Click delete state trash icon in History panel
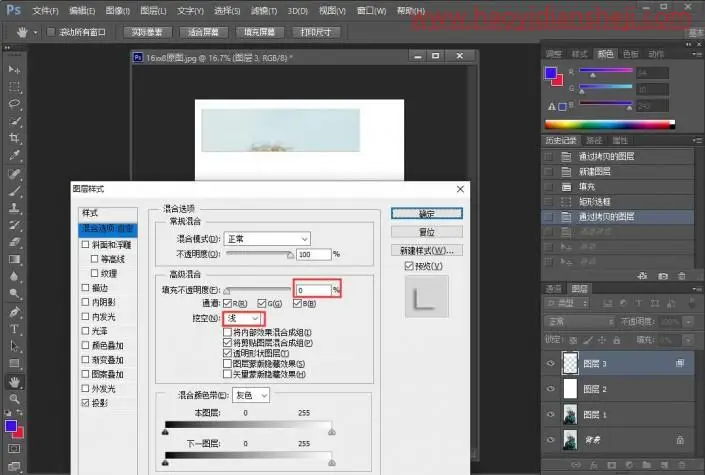The height and width of the screenshot is (475, 705). click(x=682, y=276)
